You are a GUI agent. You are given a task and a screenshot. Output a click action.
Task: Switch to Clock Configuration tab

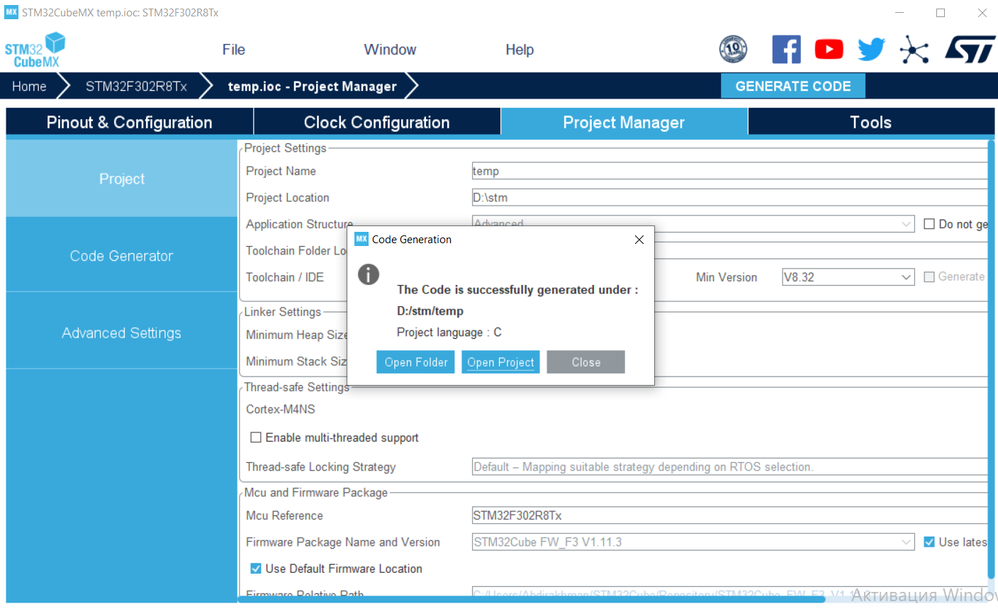tap(377, 122)
